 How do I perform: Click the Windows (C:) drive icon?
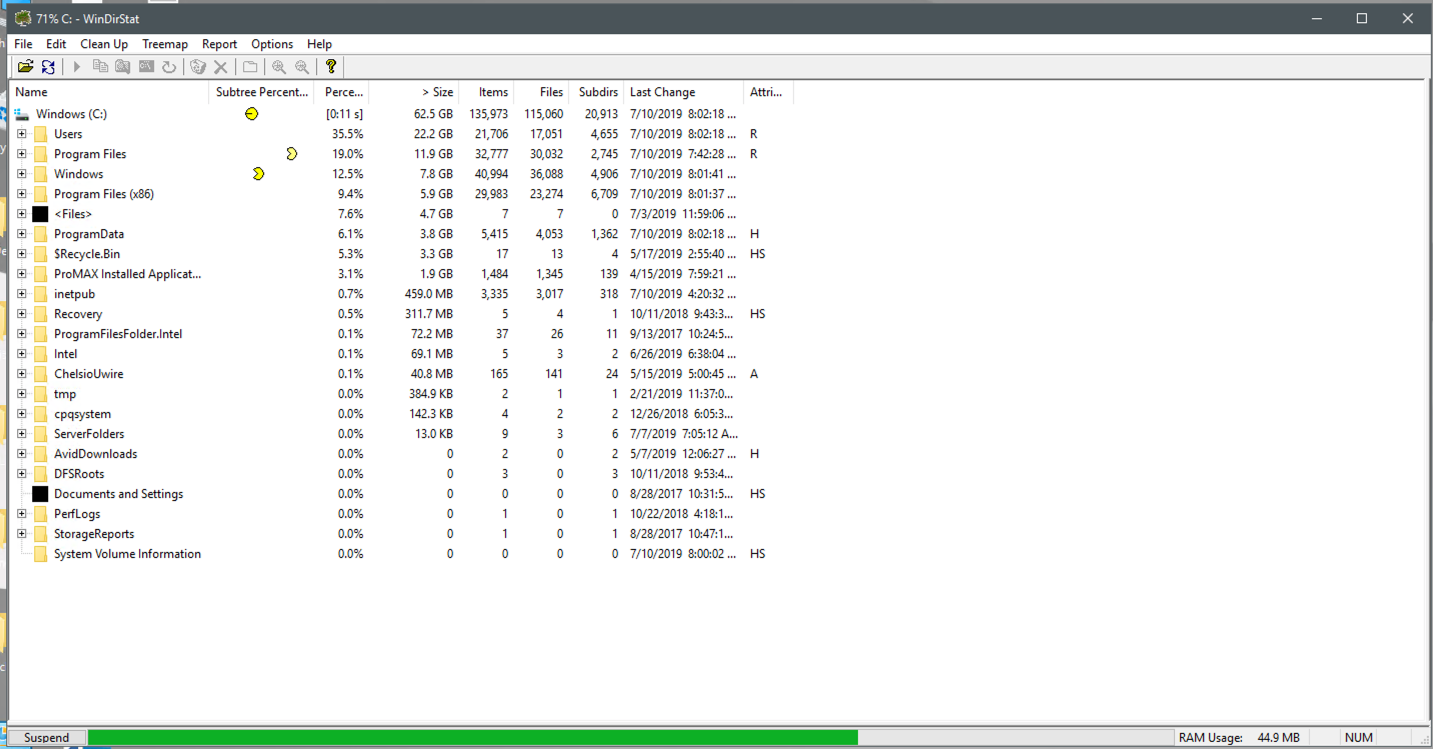[x=22, y=114]
